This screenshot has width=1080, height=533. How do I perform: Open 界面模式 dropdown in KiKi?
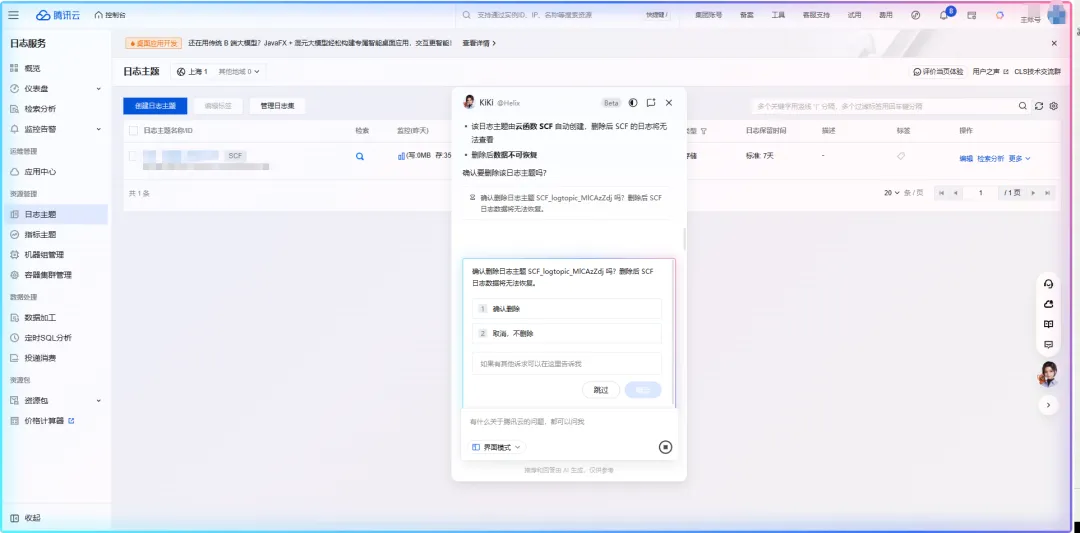click(x=497, y=447)
